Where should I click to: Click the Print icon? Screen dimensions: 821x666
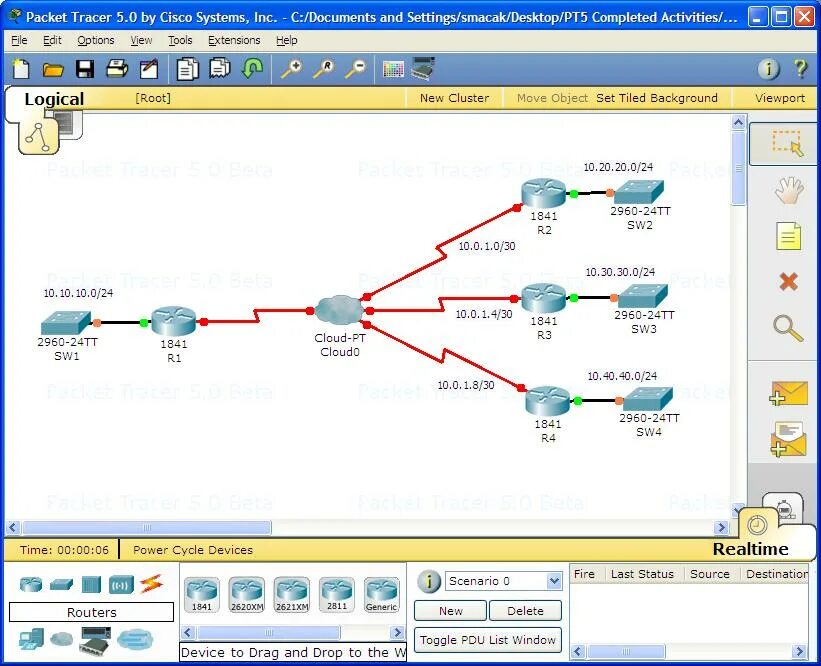pos(117,69)
